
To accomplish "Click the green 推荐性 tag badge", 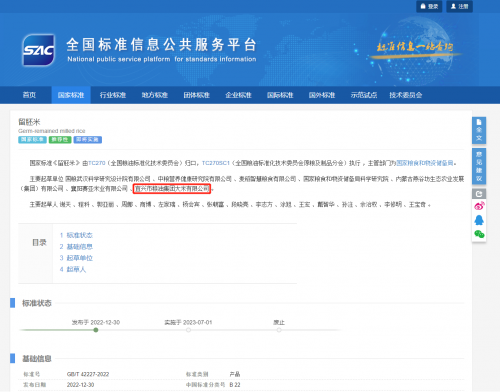I will (60, 140).
